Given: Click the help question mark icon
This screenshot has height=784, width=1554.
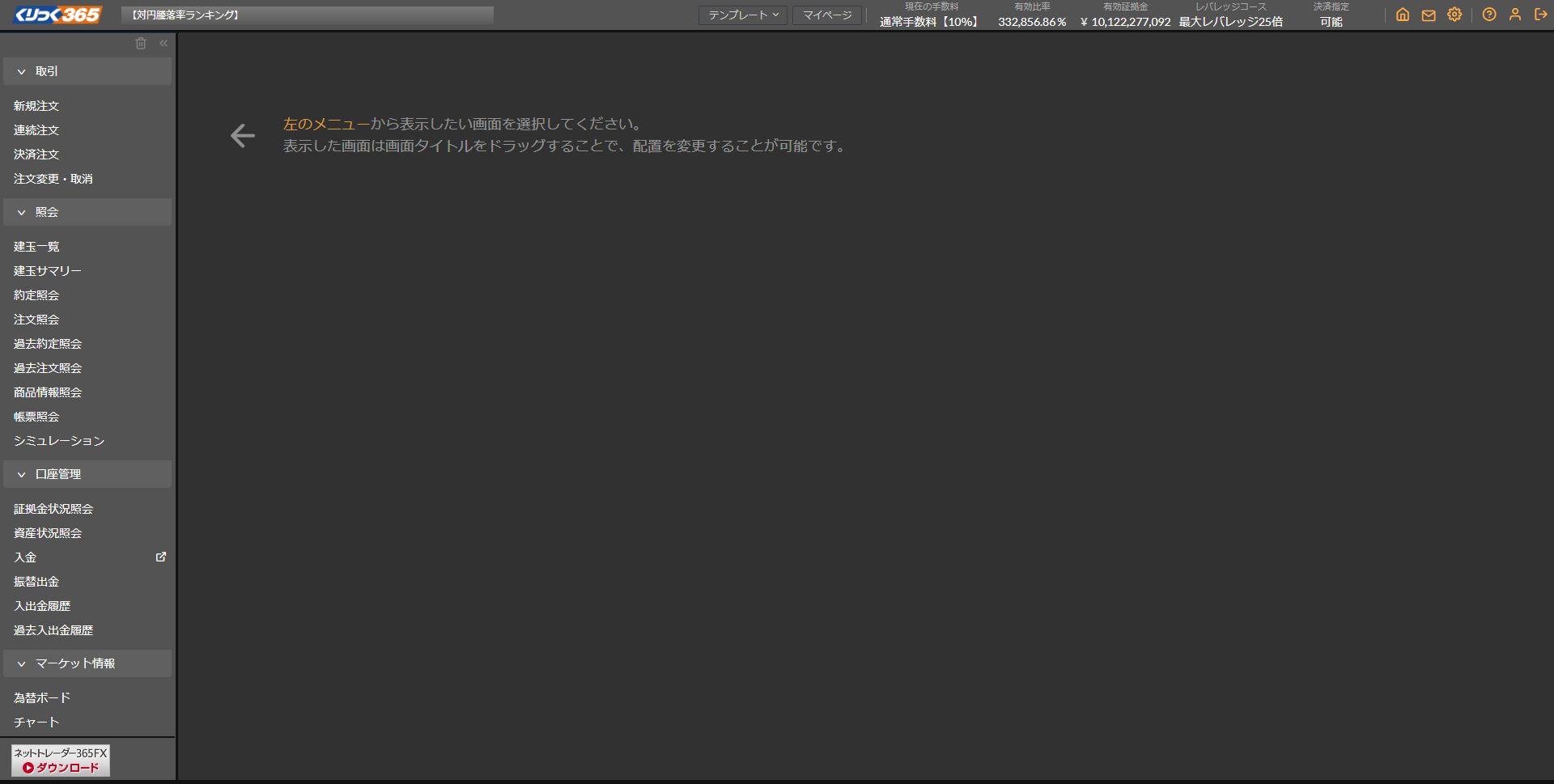Looking at the screenshot, I should 1489,15.
